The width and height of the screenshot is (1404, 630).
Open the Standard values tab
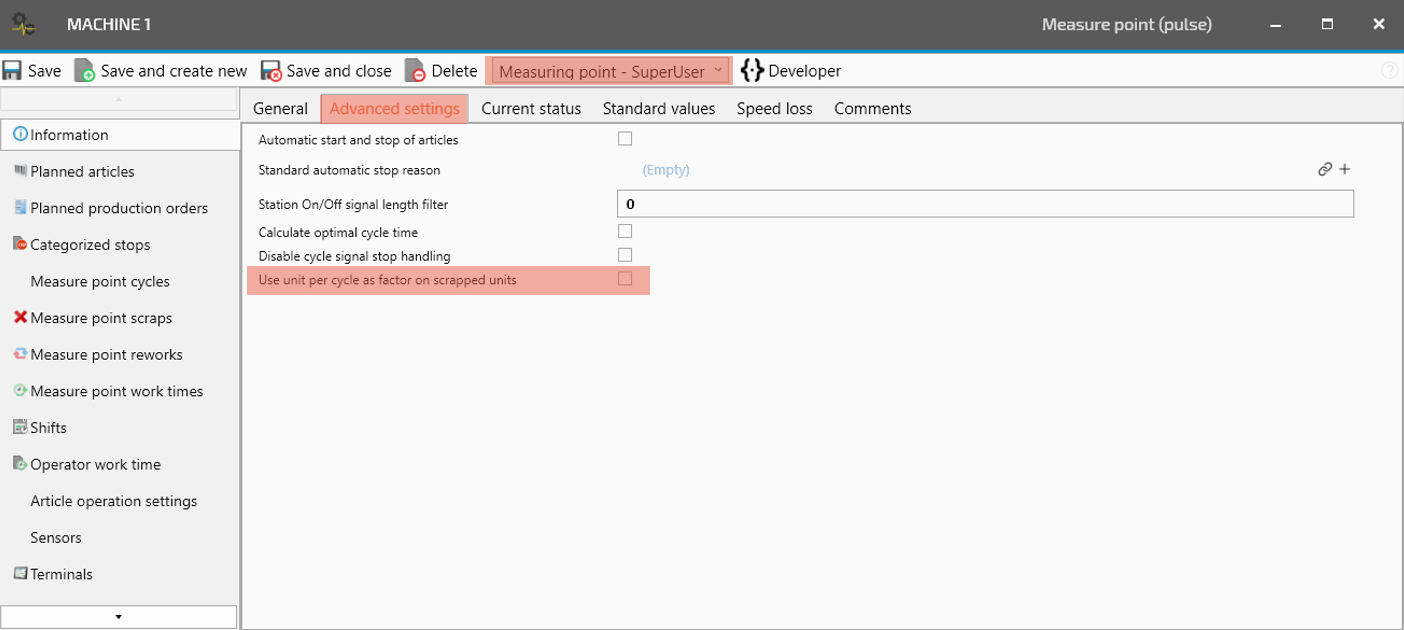[658, 108]
